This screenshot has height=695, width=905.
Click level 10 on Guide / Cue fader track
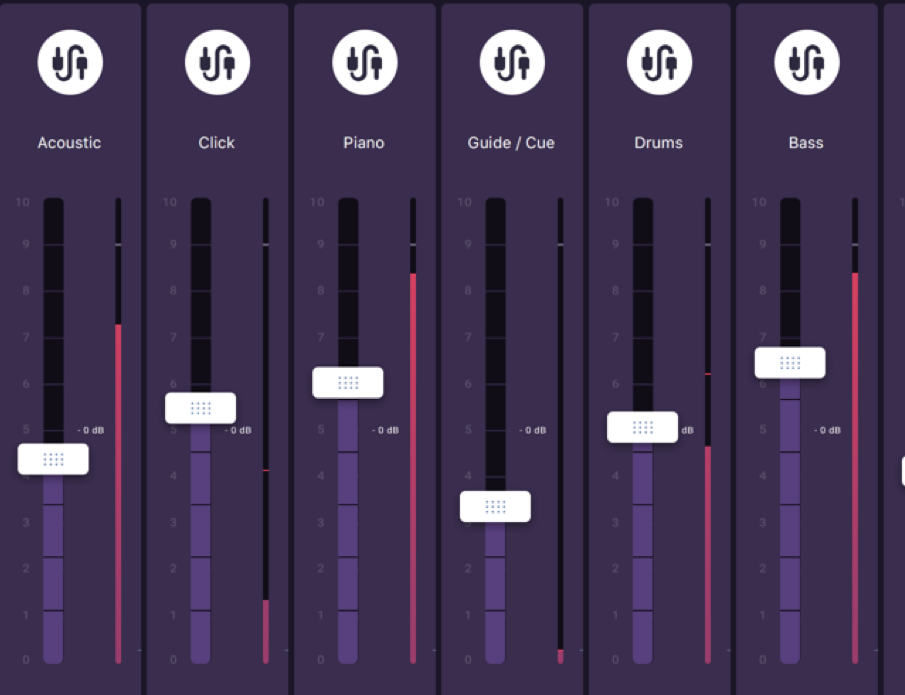[x=495, y=203]
